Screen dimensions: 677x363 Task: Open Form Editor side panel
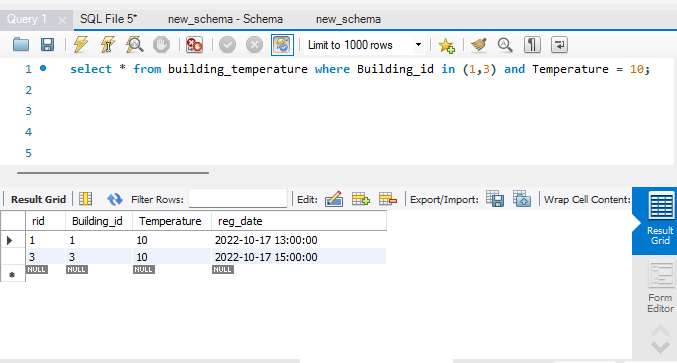660,288
